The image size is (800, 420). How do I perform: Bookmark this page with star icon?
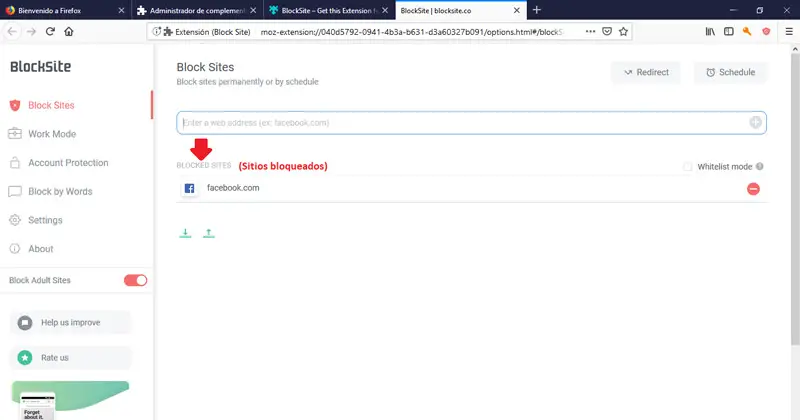click(623, 32)
